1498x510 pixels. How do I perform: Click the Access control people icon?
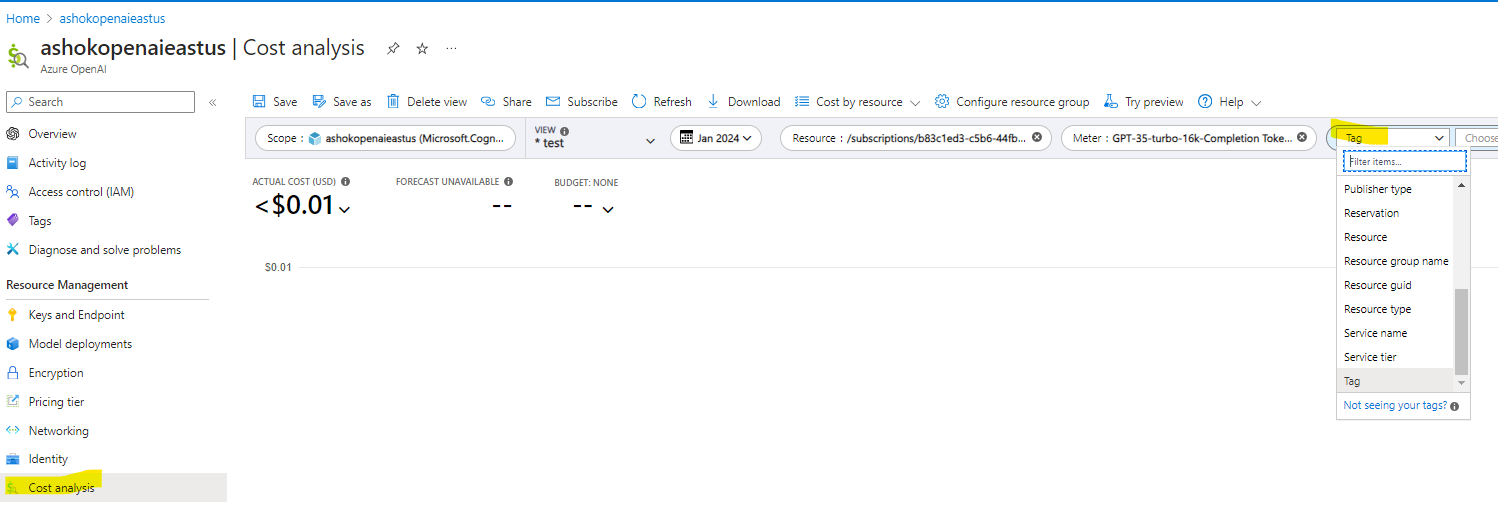tap(13, 192)
